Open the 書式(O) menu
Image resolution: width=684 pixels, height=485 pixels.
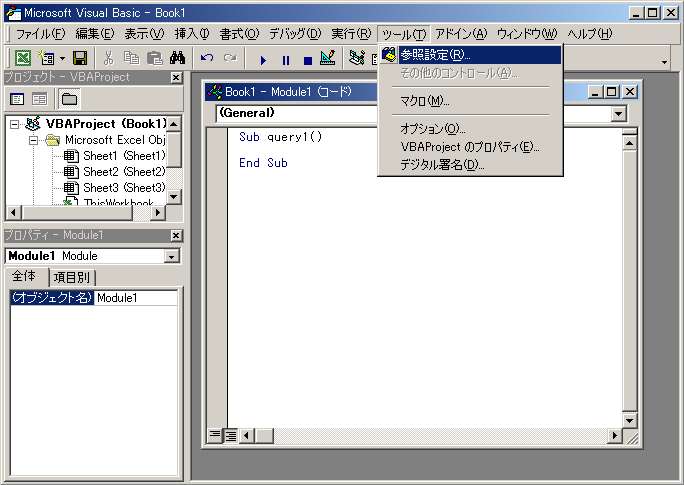coord(239,34)
